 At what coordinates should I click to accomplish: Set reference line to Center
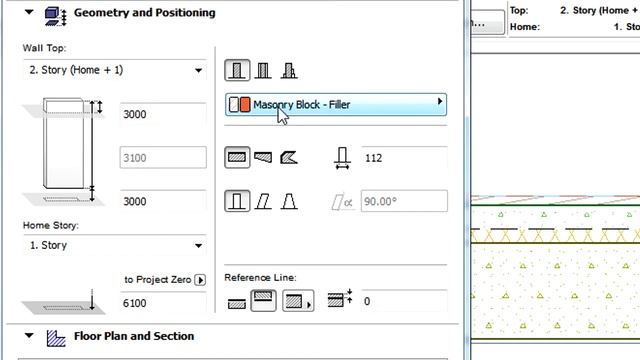pyautogui.click(x=263, y=301)
